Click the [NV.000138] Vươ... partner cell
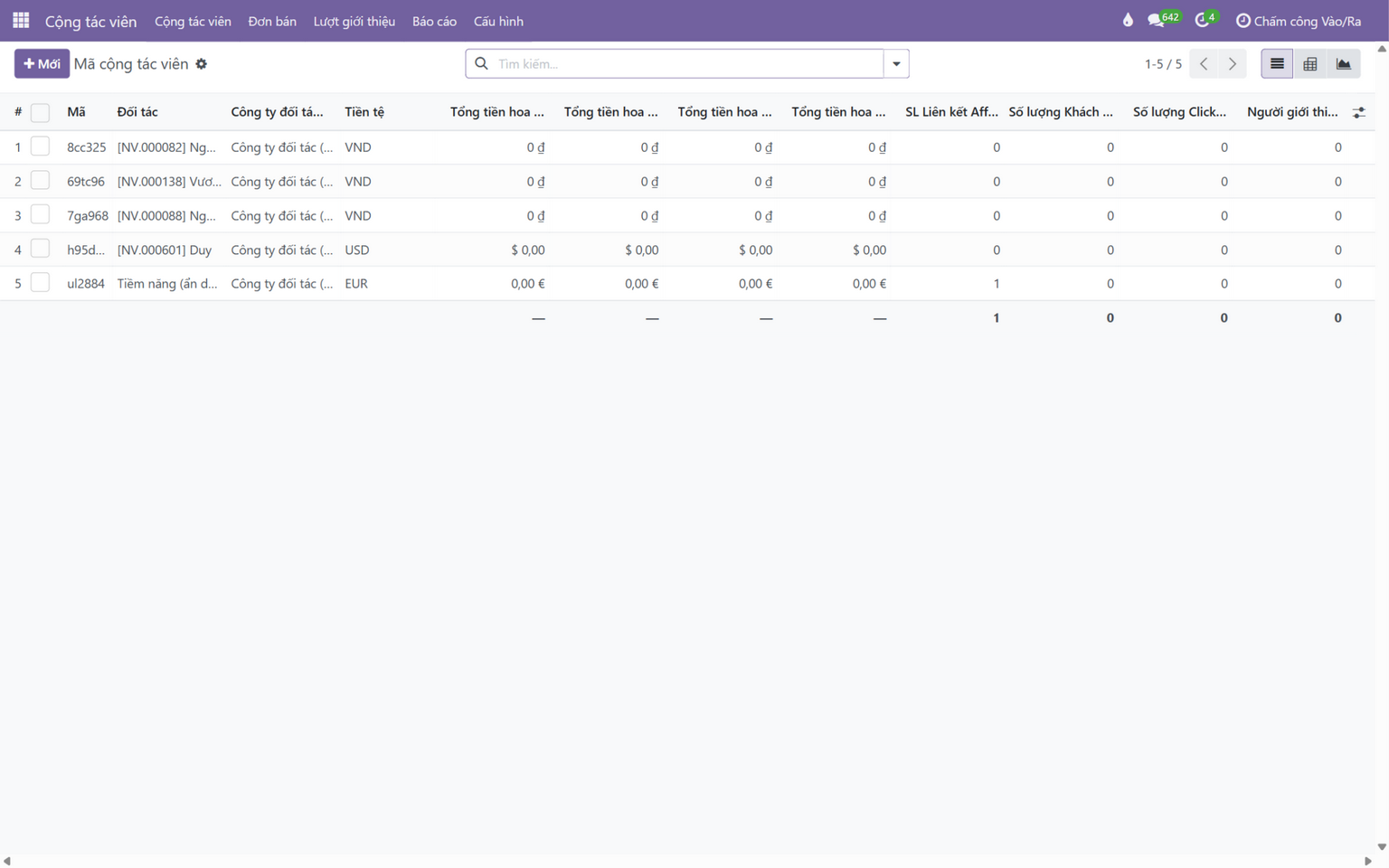 pyautogui.click(x=169, y=181)
